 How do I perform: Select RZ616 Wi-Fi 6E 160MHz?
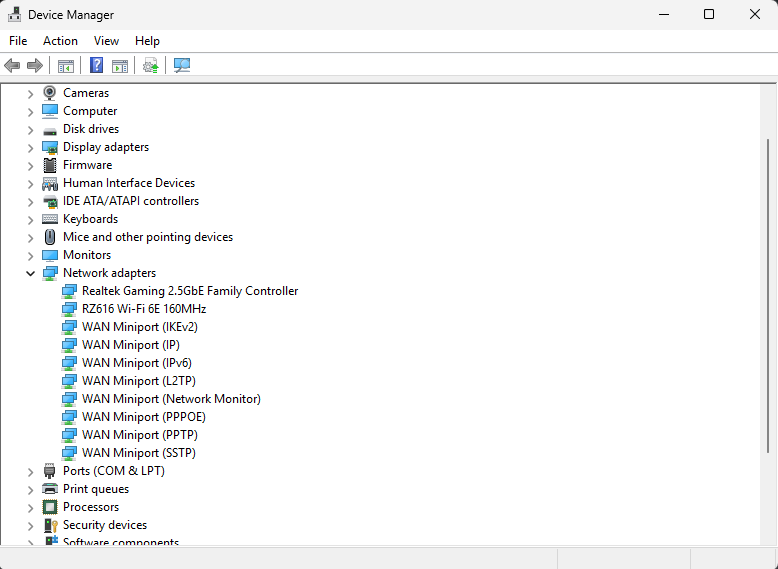click(144, 309)
